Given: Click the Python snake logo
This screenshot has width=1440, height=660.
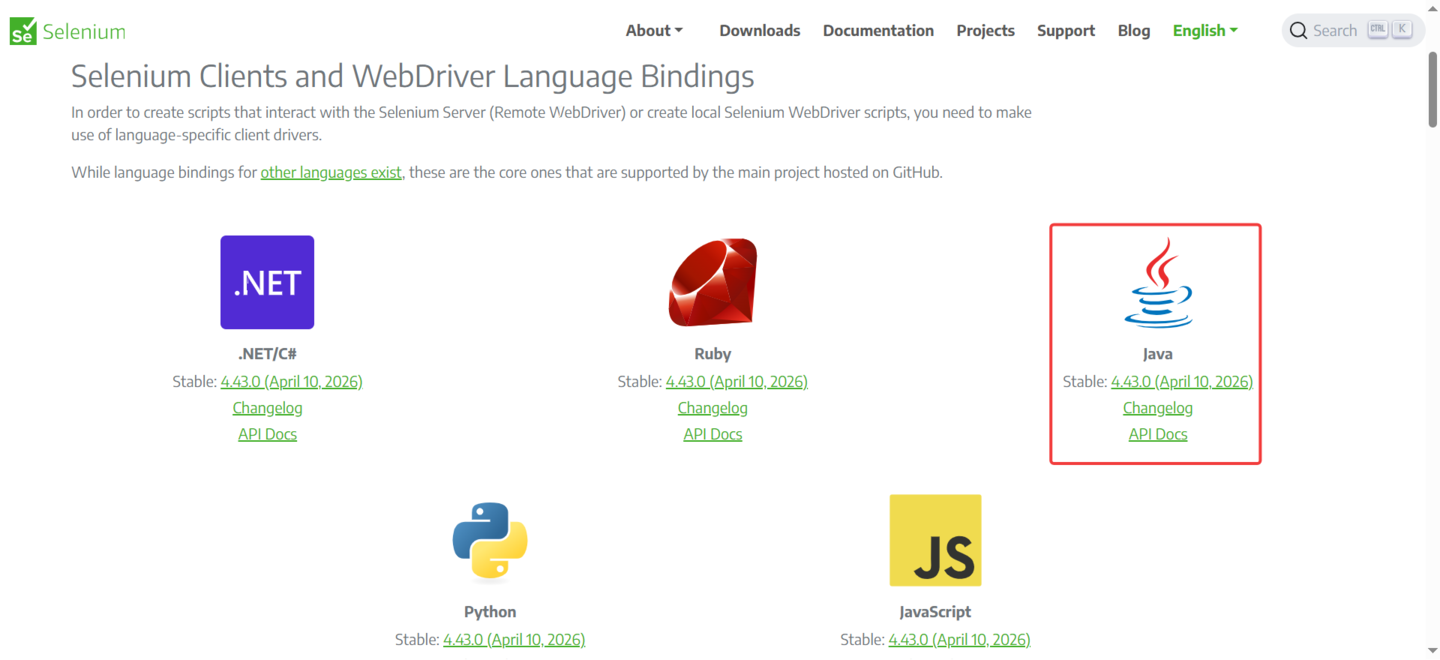Looking at the screenshot, I should tap(490, 540).
